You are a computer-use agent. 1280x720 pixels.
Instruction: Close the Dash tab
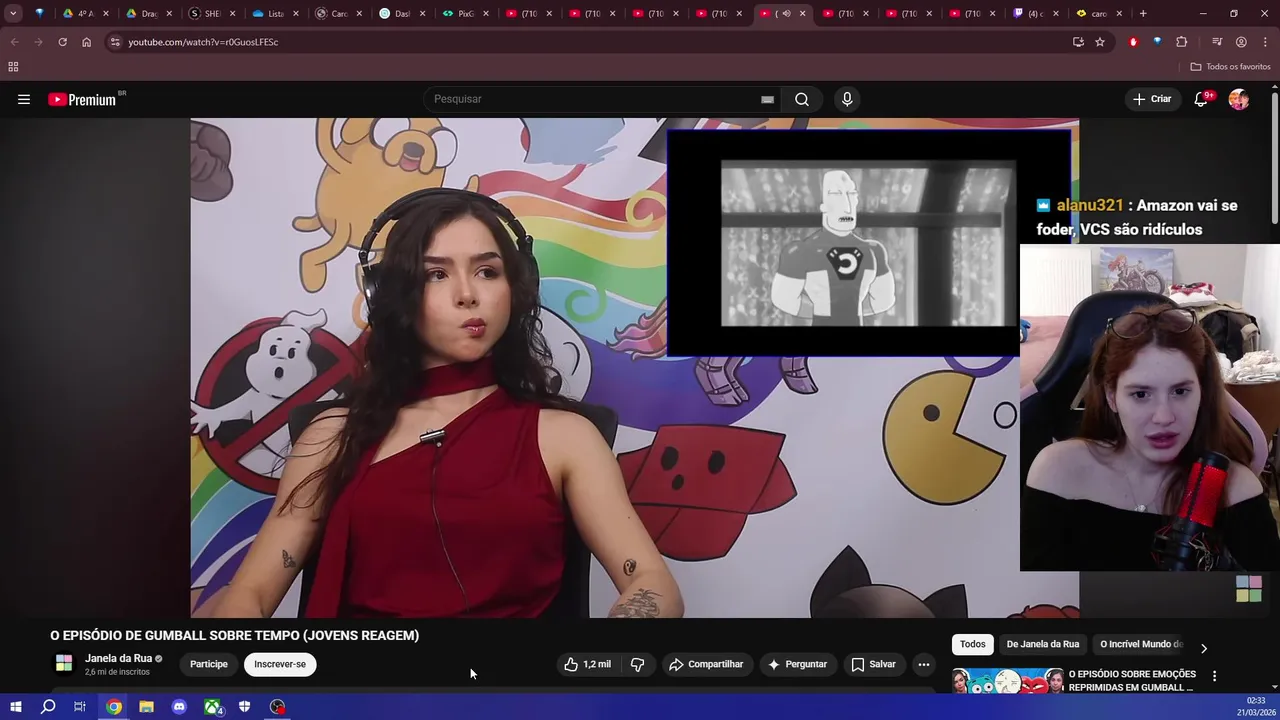pyautogui.click(x=423, y=14)
